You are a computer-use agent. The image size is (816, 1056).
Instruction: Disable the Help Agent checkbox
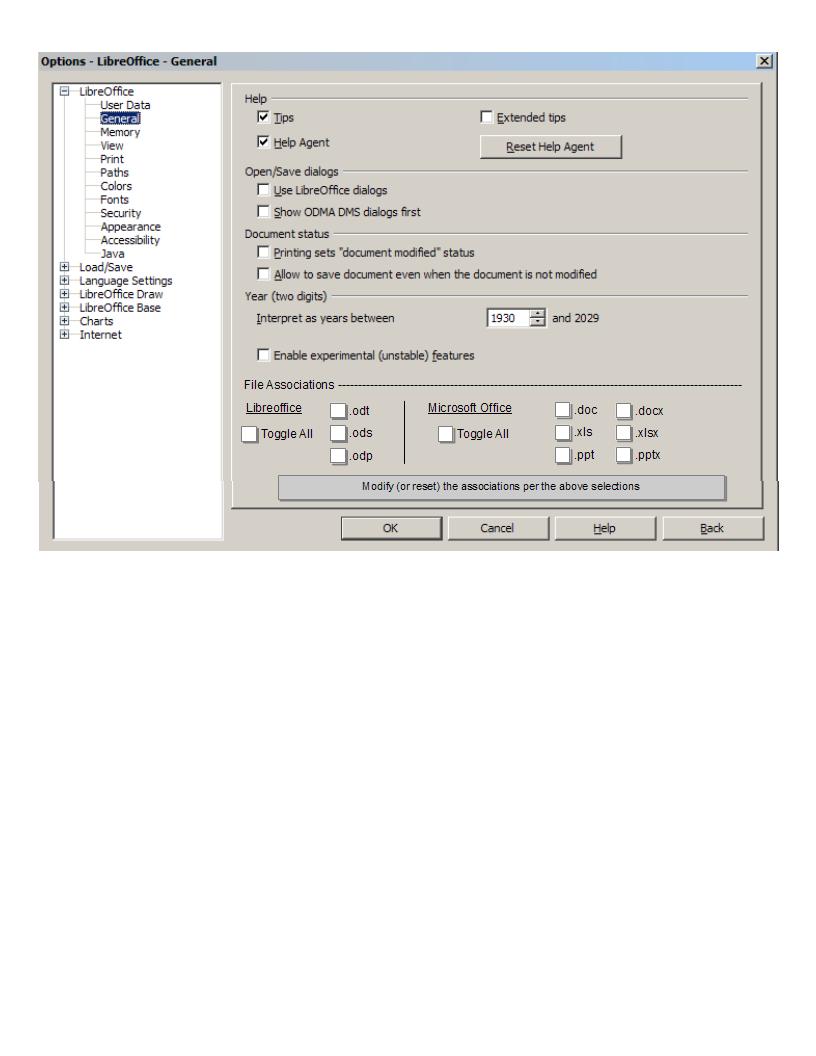[x=264, y=143]
